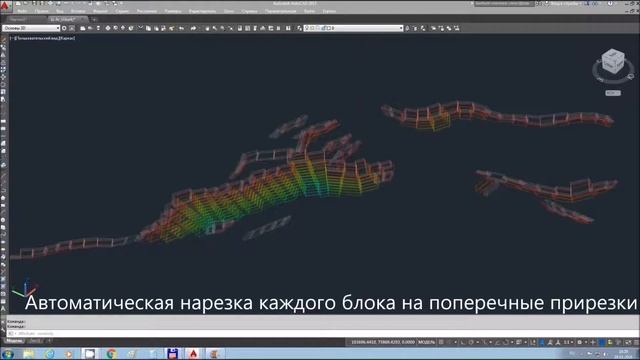
Task: Open the Параметризация menu
Action: pos(280,11)
